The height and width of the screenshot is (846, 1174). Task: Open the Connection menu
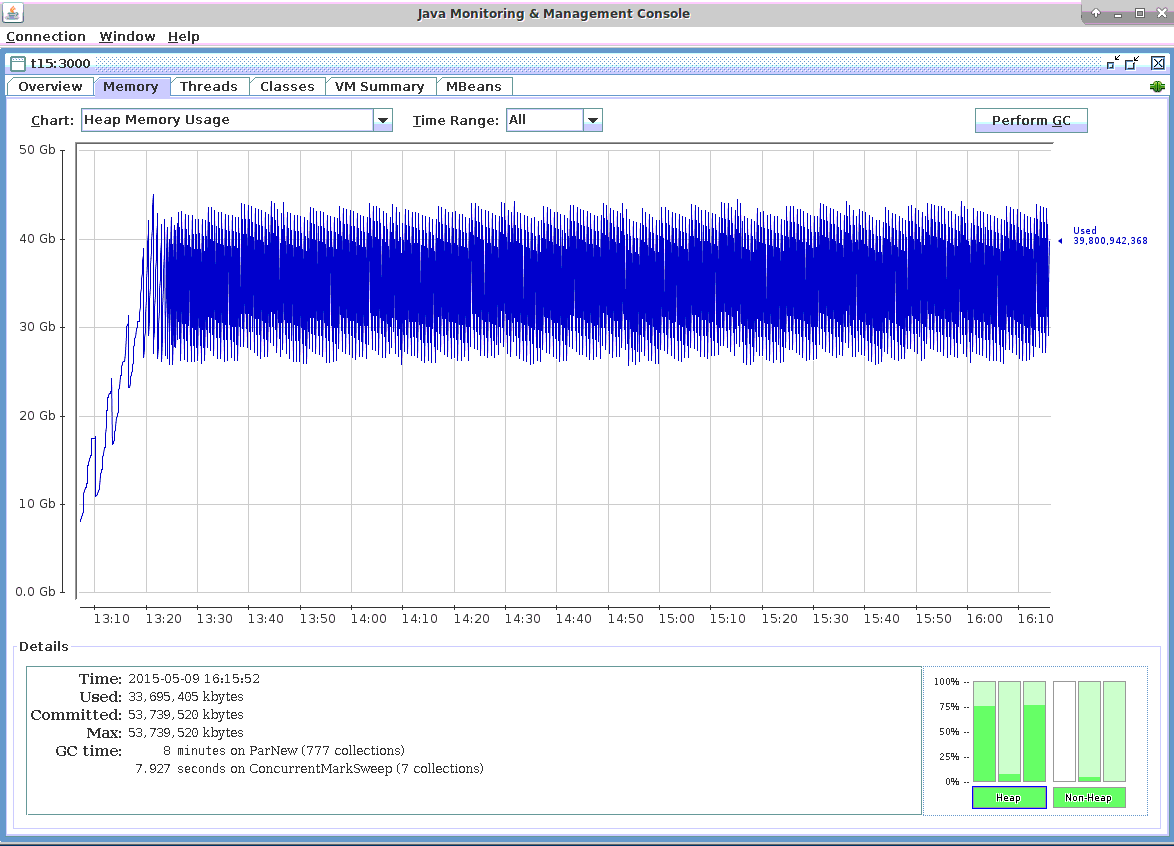tap(46, 36)
